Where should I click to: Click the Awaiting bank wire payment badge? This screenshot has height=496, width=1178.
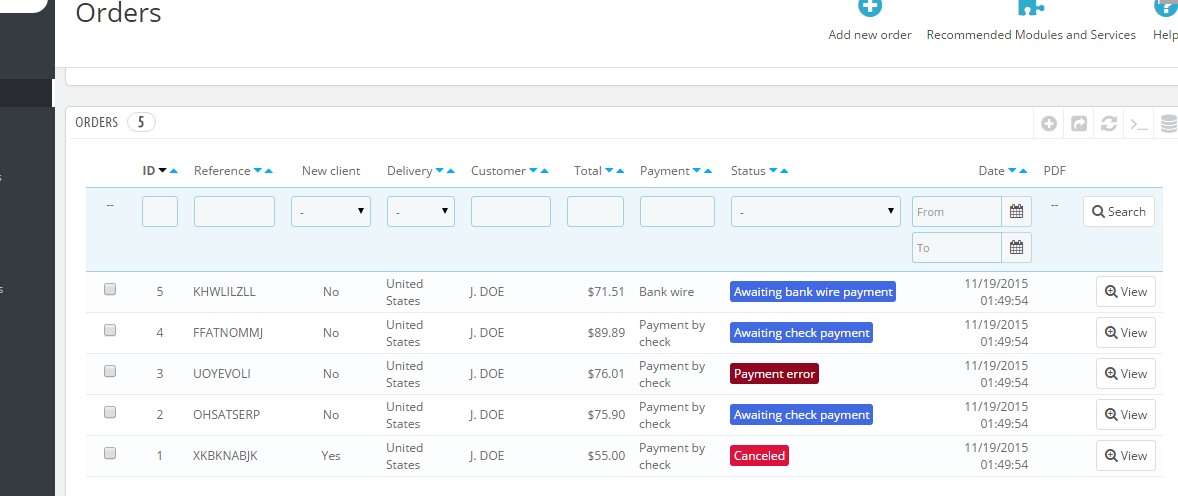(x=813, y=292)
